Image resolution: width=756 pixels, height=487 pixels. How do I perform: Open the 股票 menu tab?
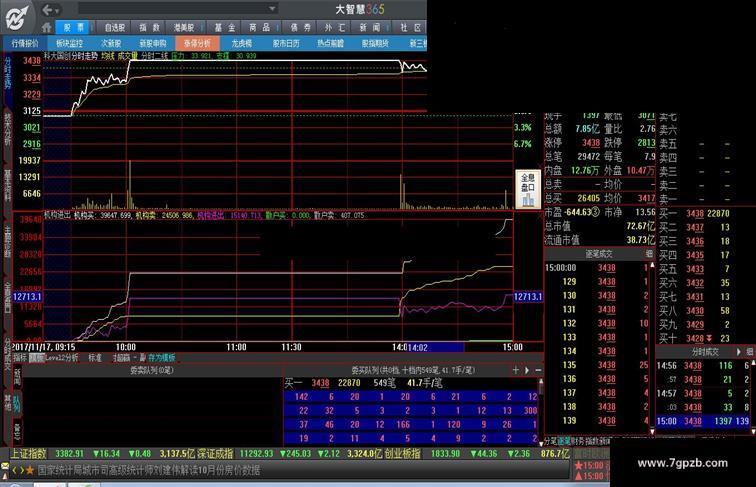pyautogui.click(x=74, y=27)
